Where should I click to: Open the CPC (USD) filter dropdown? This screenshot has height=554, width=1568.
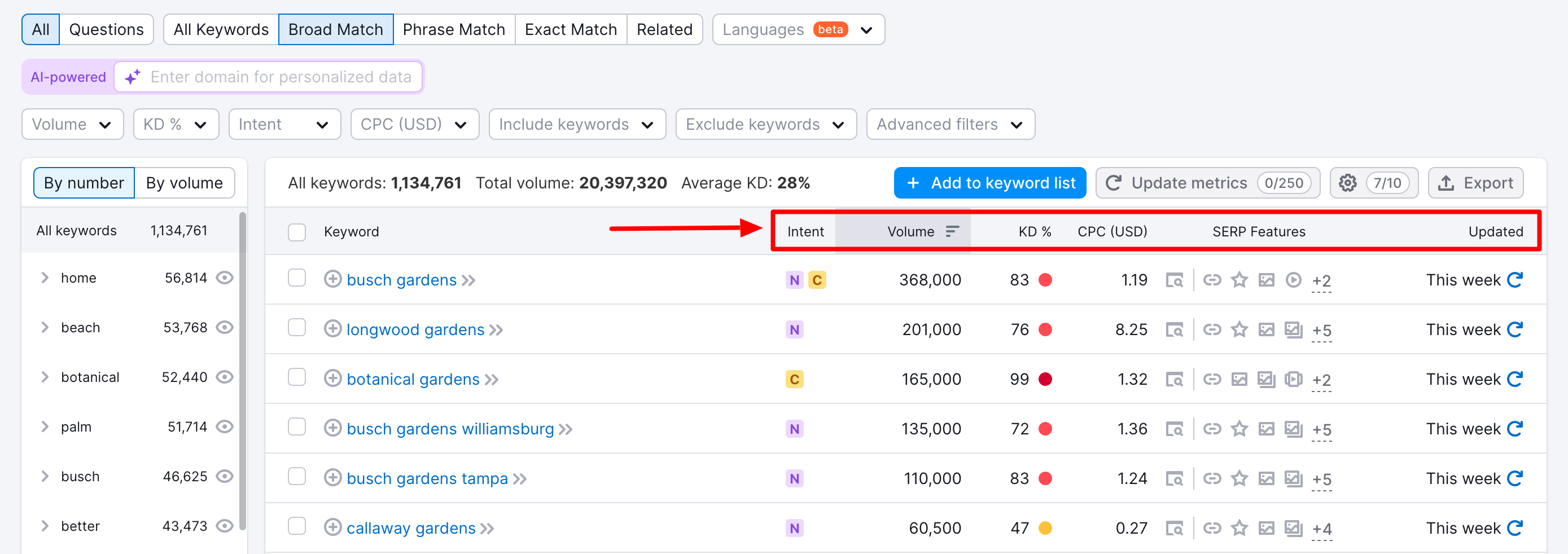click(414, 124)
